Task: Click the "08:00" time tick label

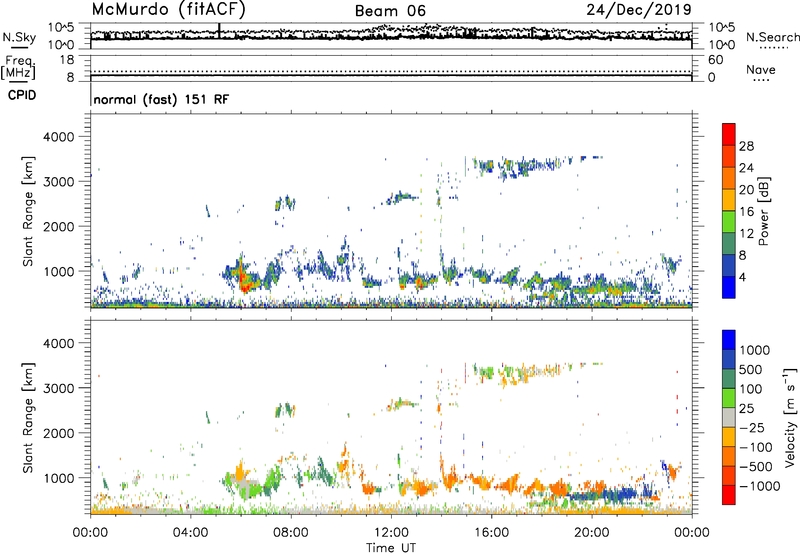Action: pyautogui.click(x=291, y=533)
